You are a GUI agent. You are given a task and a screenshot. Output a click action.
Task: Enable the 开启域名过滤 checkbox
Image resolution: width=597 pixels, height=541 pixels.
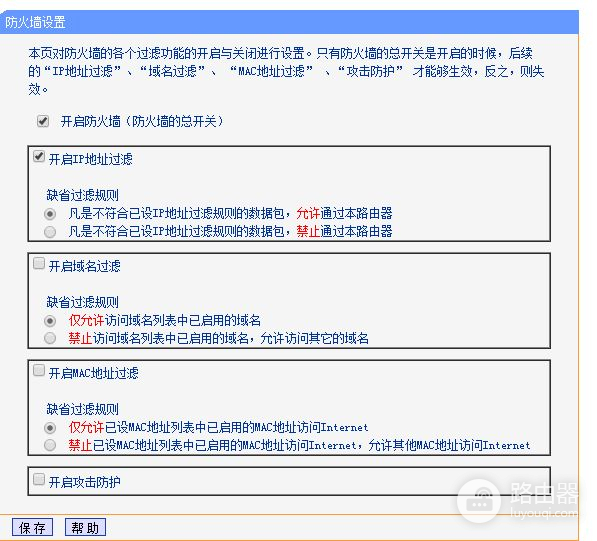[x=39, y=263]
